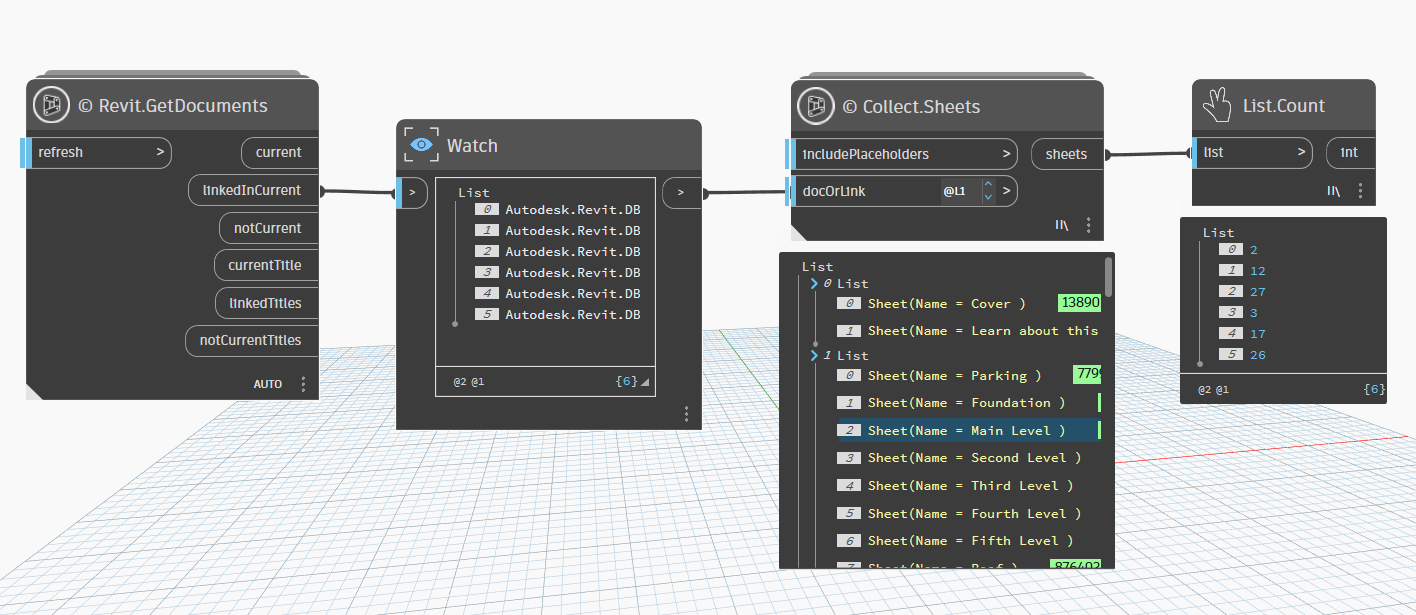Click the int output port on List.Count
The width and height of the screenshot is (1416, 615).
coord(1350,153)
